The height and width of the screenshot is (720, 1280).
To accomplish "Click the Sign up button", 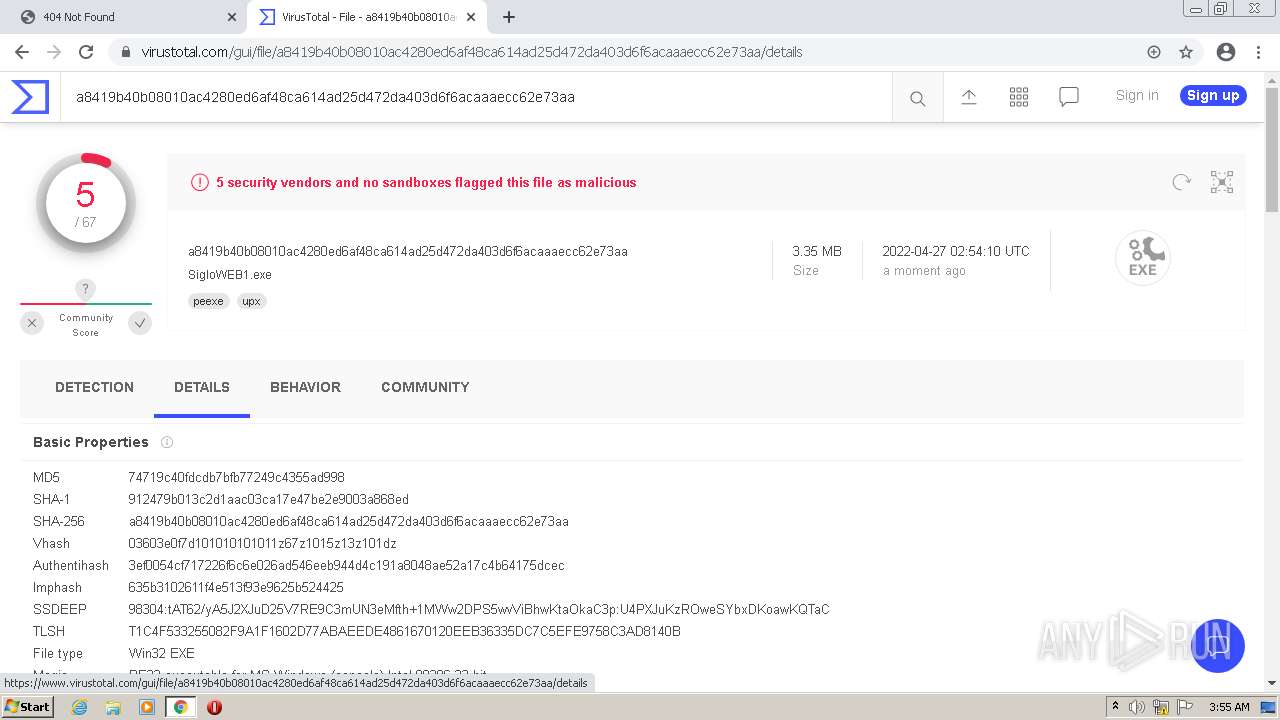I will click(x=1213, y=95).
